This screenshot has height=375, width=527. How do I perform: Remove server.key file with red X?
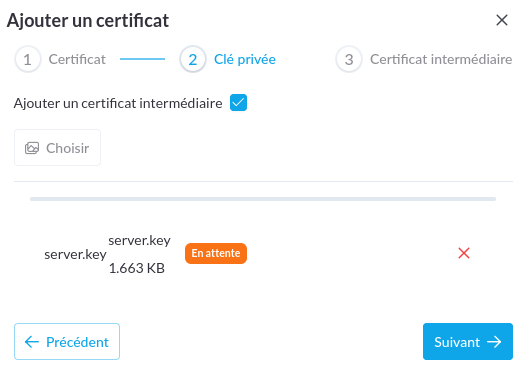click(x=464, y=253)
